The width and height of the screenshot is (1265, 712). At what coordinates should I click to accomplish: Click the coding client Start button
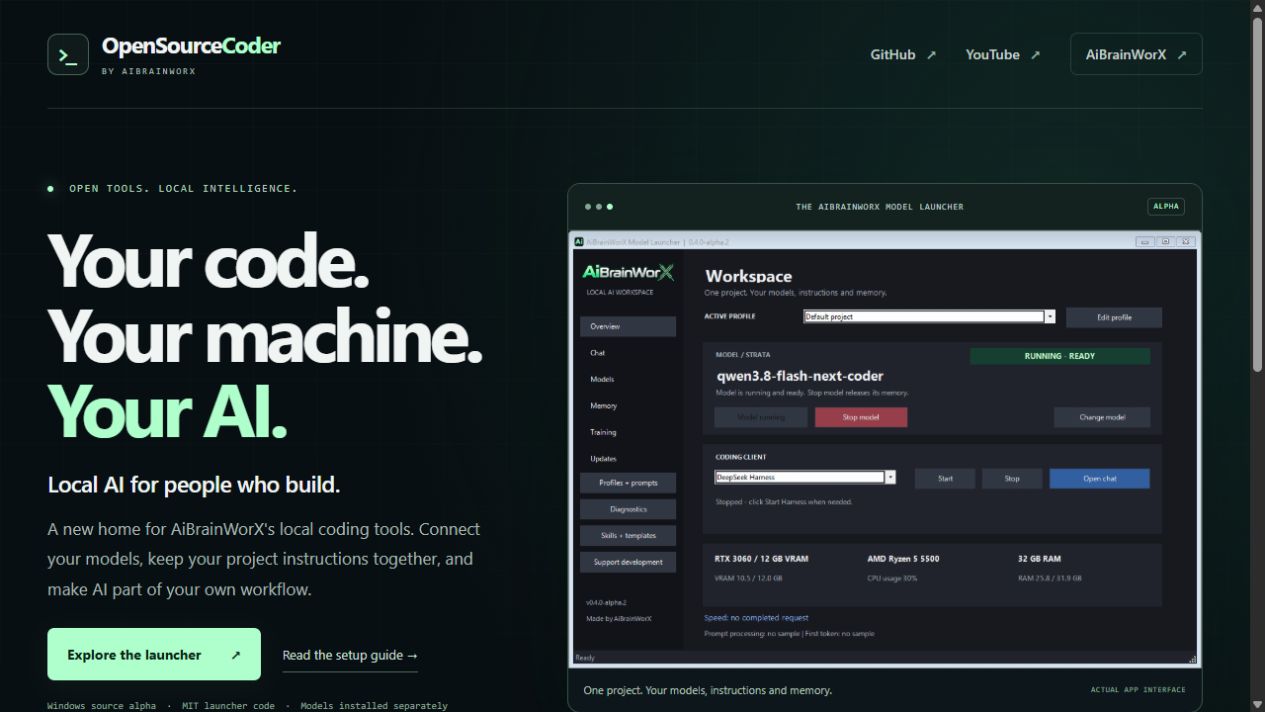click(945, 478)
